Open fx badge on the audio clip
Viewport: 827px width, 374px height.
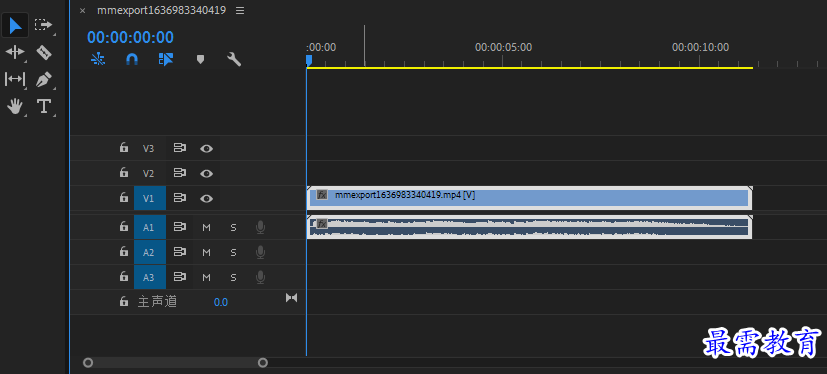tap(322, 223)
